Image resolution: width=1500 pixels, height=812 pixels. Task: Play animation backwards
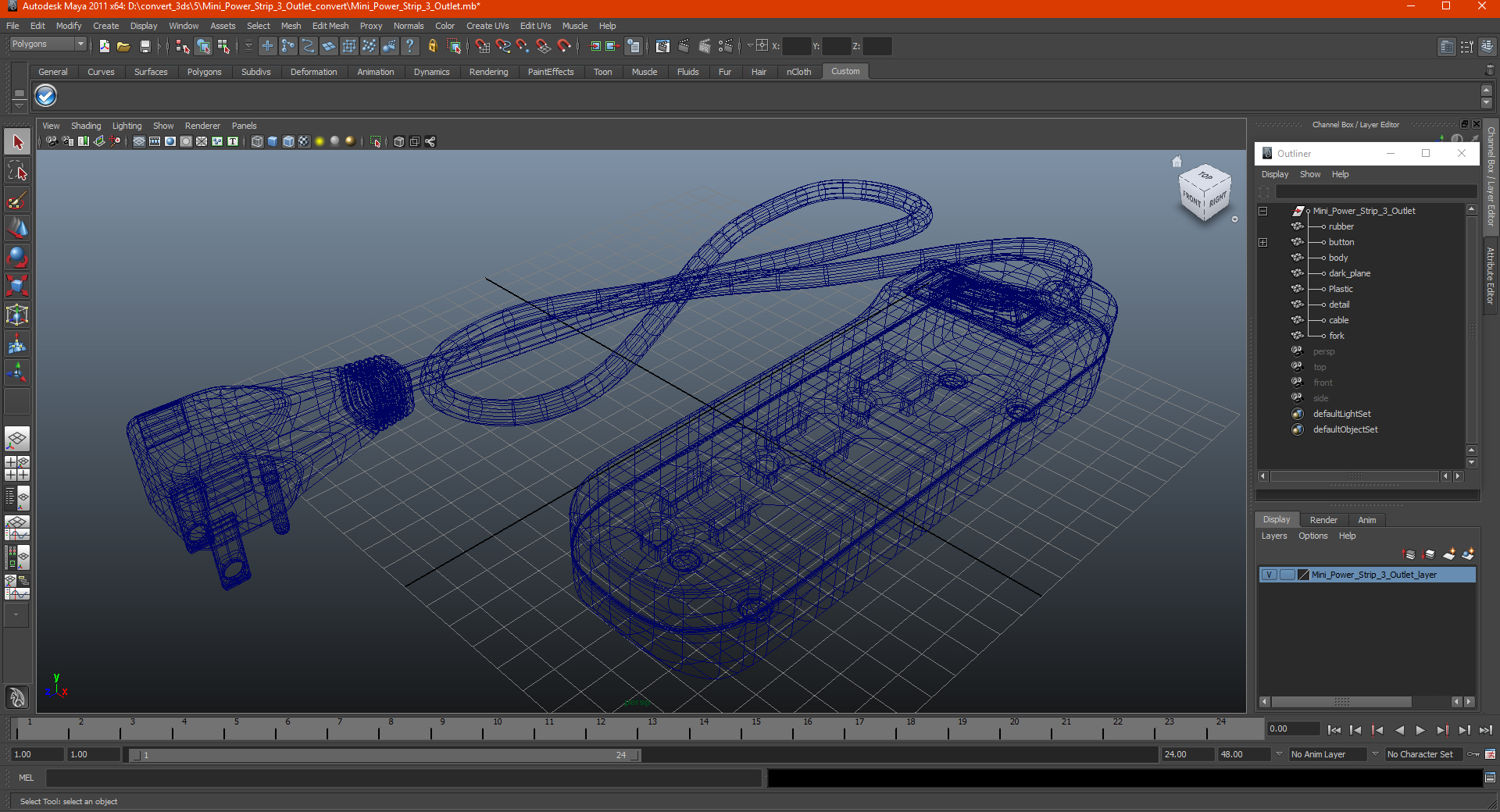pyautogui.click(x=1399, y=730)
